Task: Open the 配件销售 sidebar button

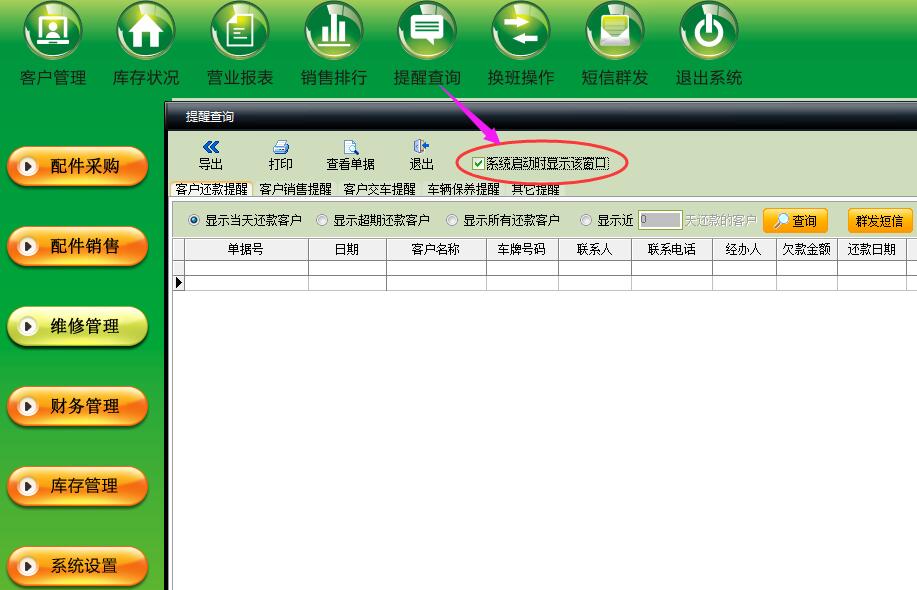Action: coord(77,246)
